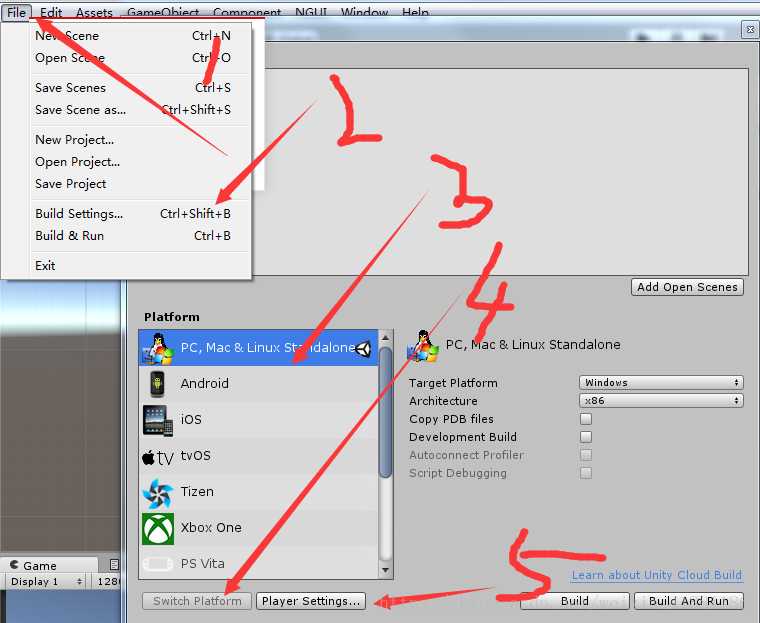Click the PS Vita platform icon
760x623 pixels.
(158, 564)
